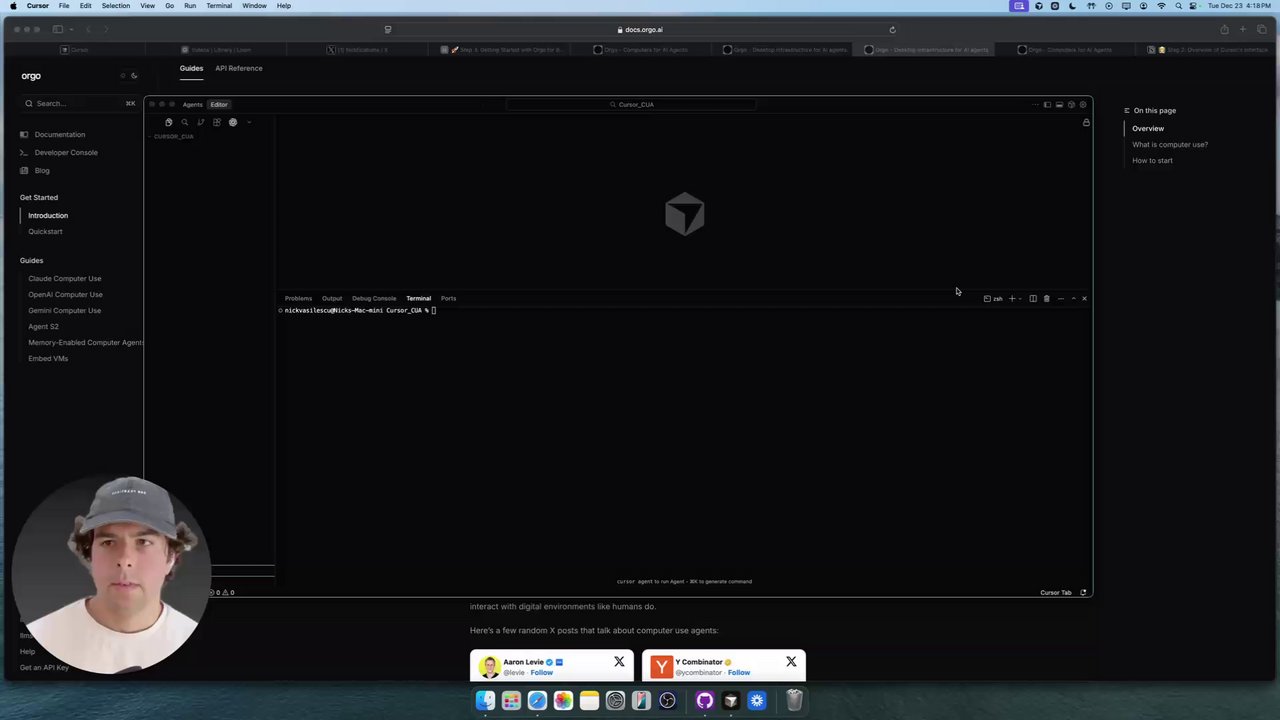
Task: Kill terminal with the trash icon
Action: click(1047, 298)
